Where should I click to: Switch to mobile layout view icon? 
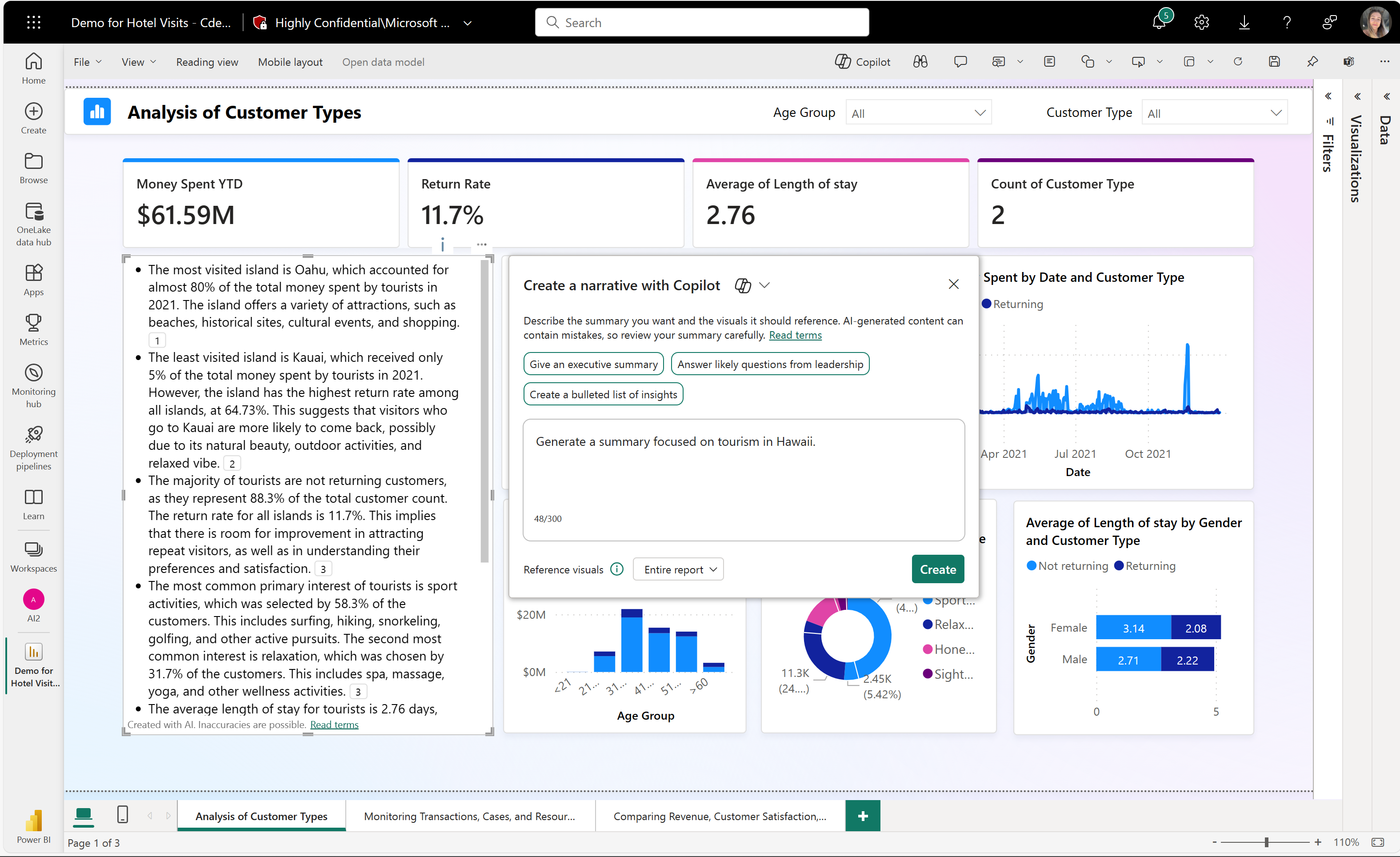pos(122,814)
